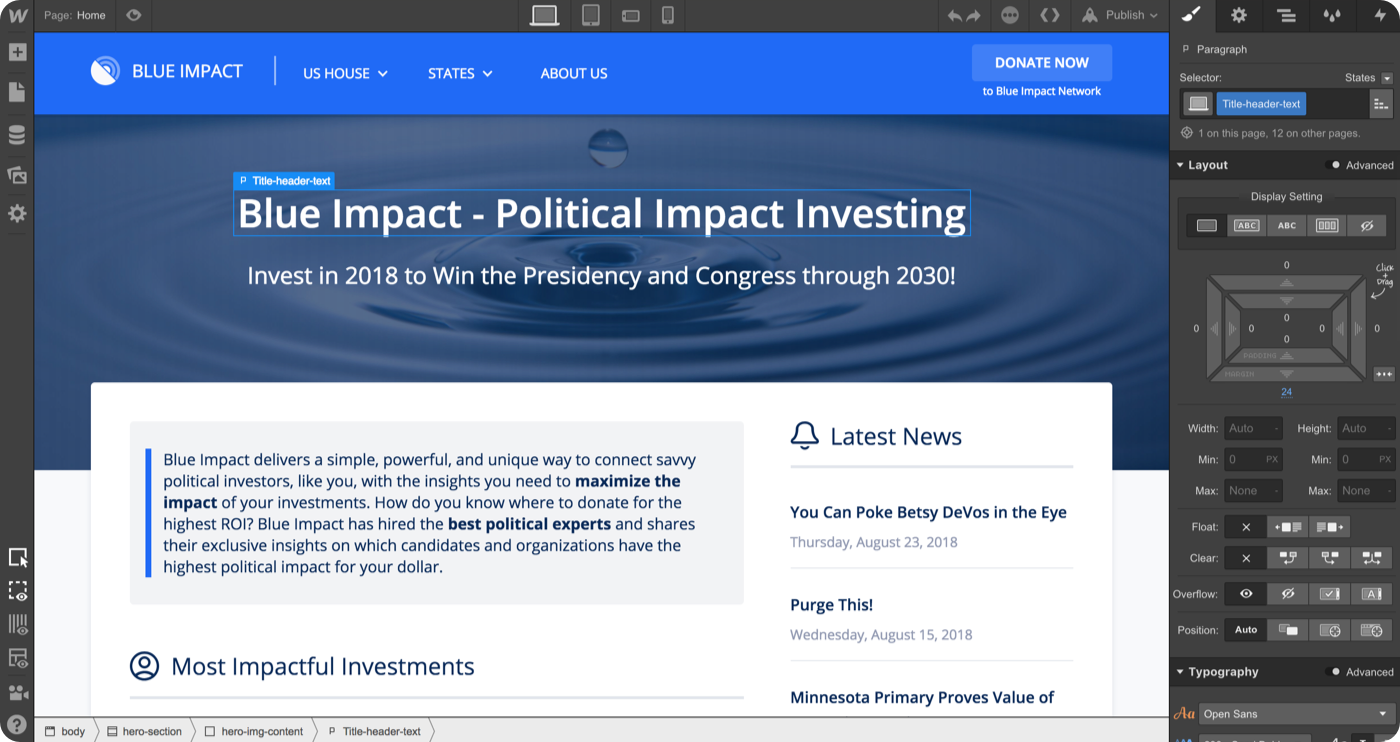Set clear to right
The image size is (1400, 742).
[1330, 558]
